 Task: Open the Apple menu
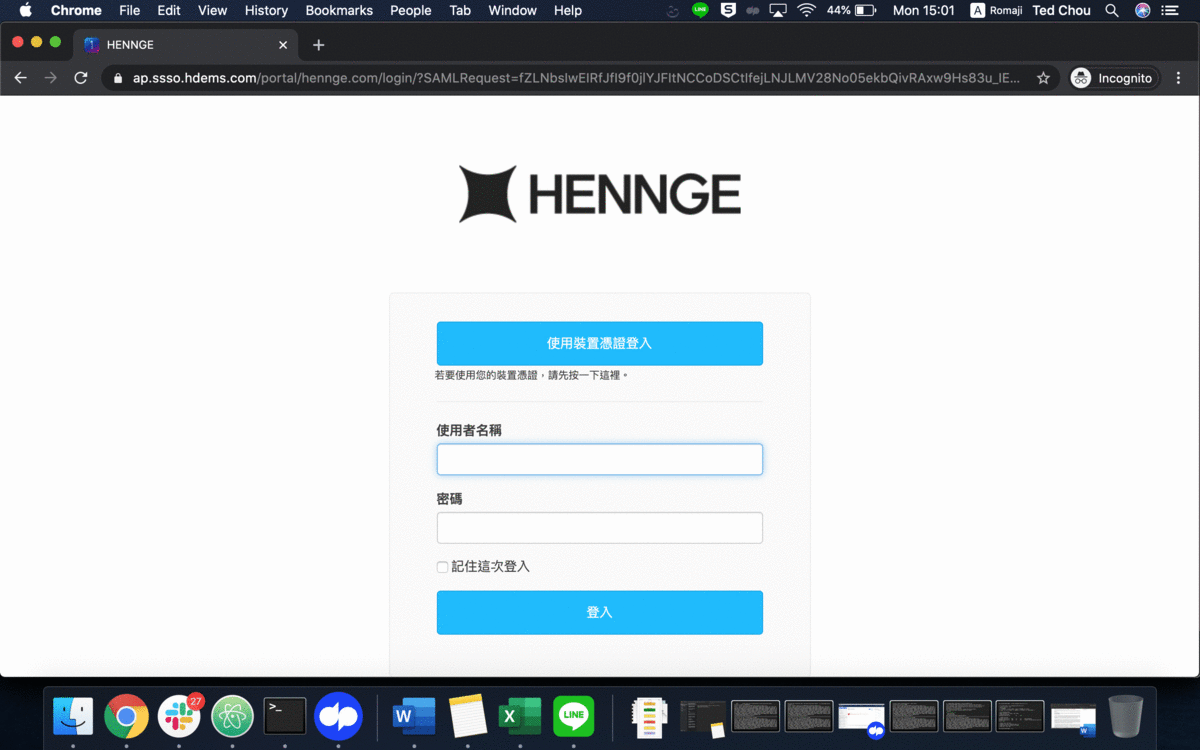(26, 10)
